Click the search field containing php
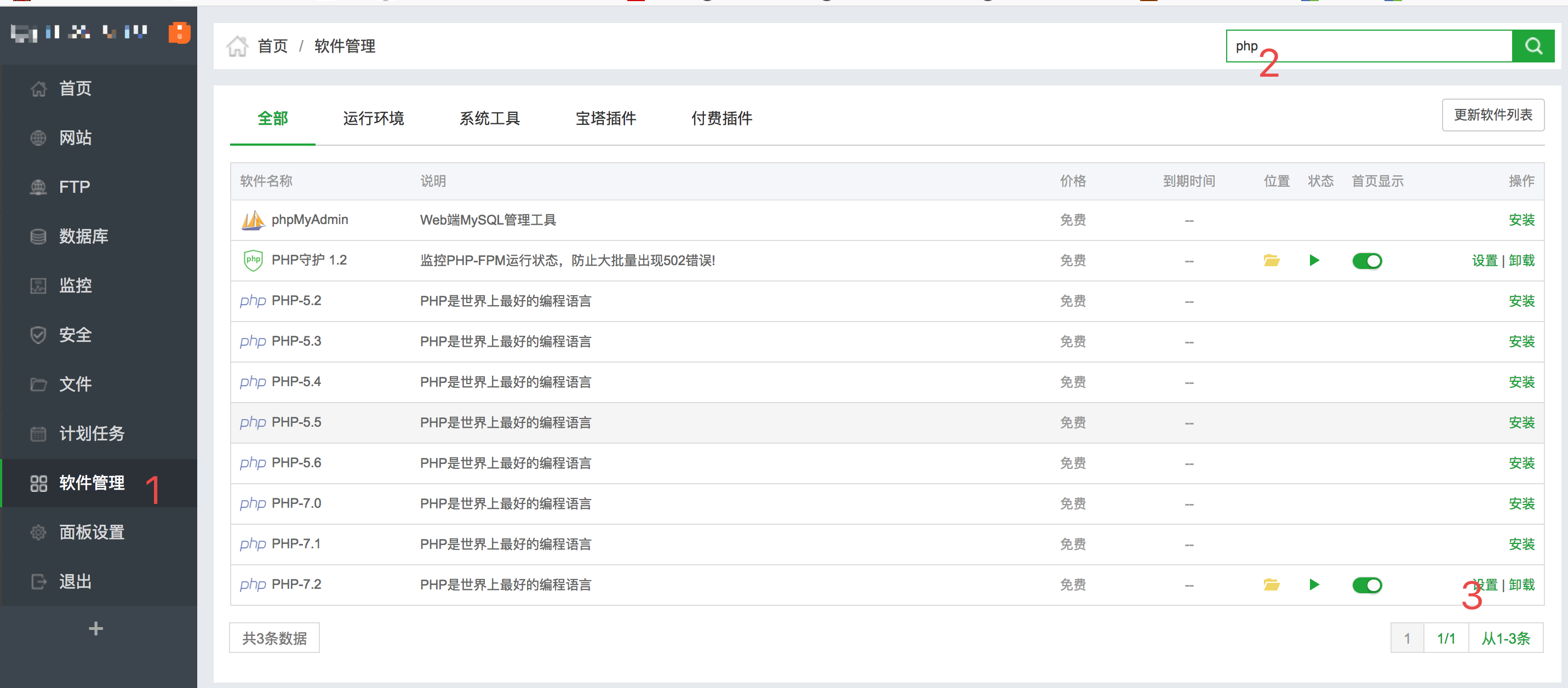This screenshot has width=1568, height=688. coord(1369,46)
